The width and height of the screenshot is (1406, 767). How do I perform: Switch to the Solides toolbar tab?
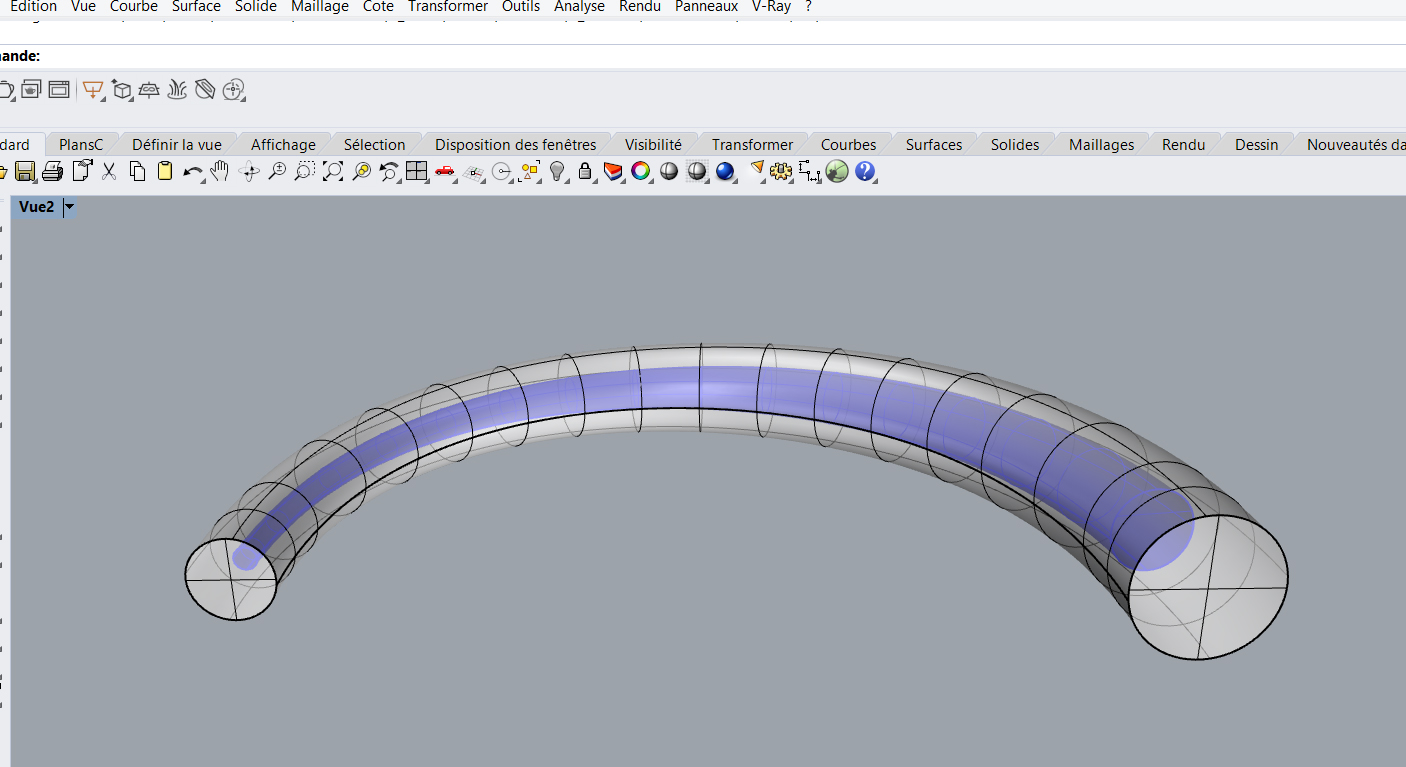point(1015,145)
